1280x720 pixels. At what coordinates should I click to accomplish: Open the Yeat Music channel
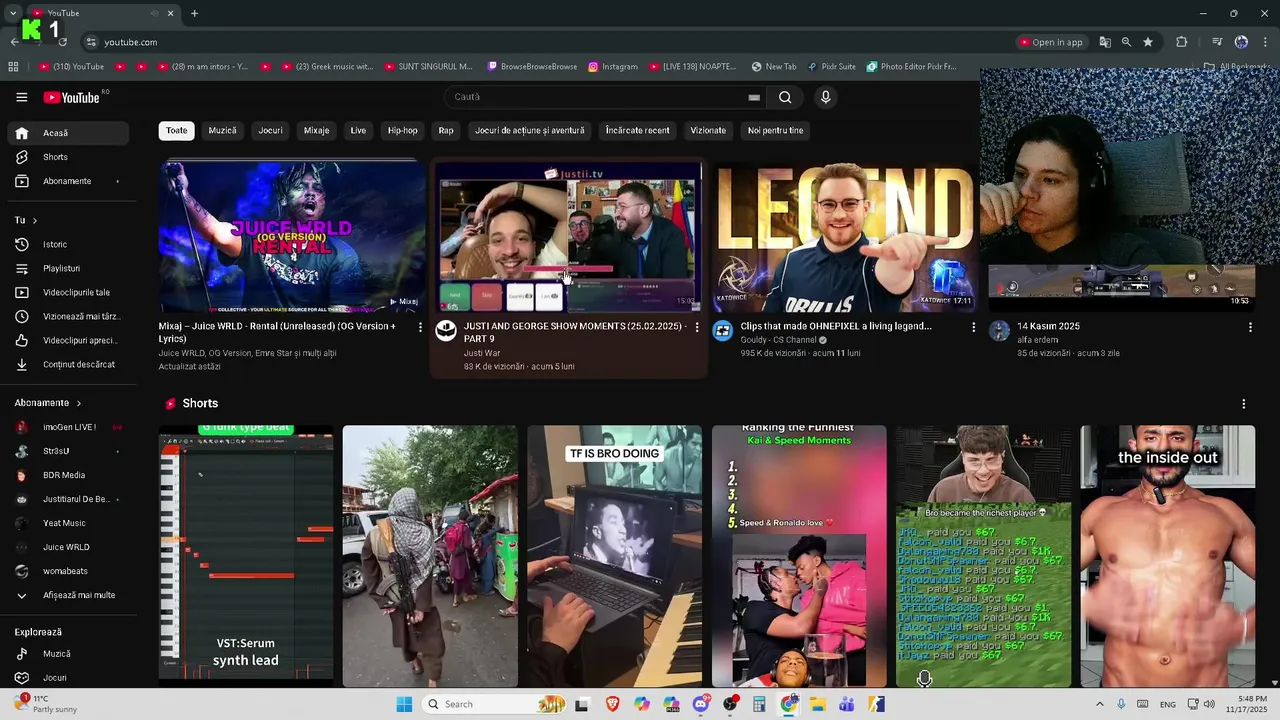(x=68, y=523)
